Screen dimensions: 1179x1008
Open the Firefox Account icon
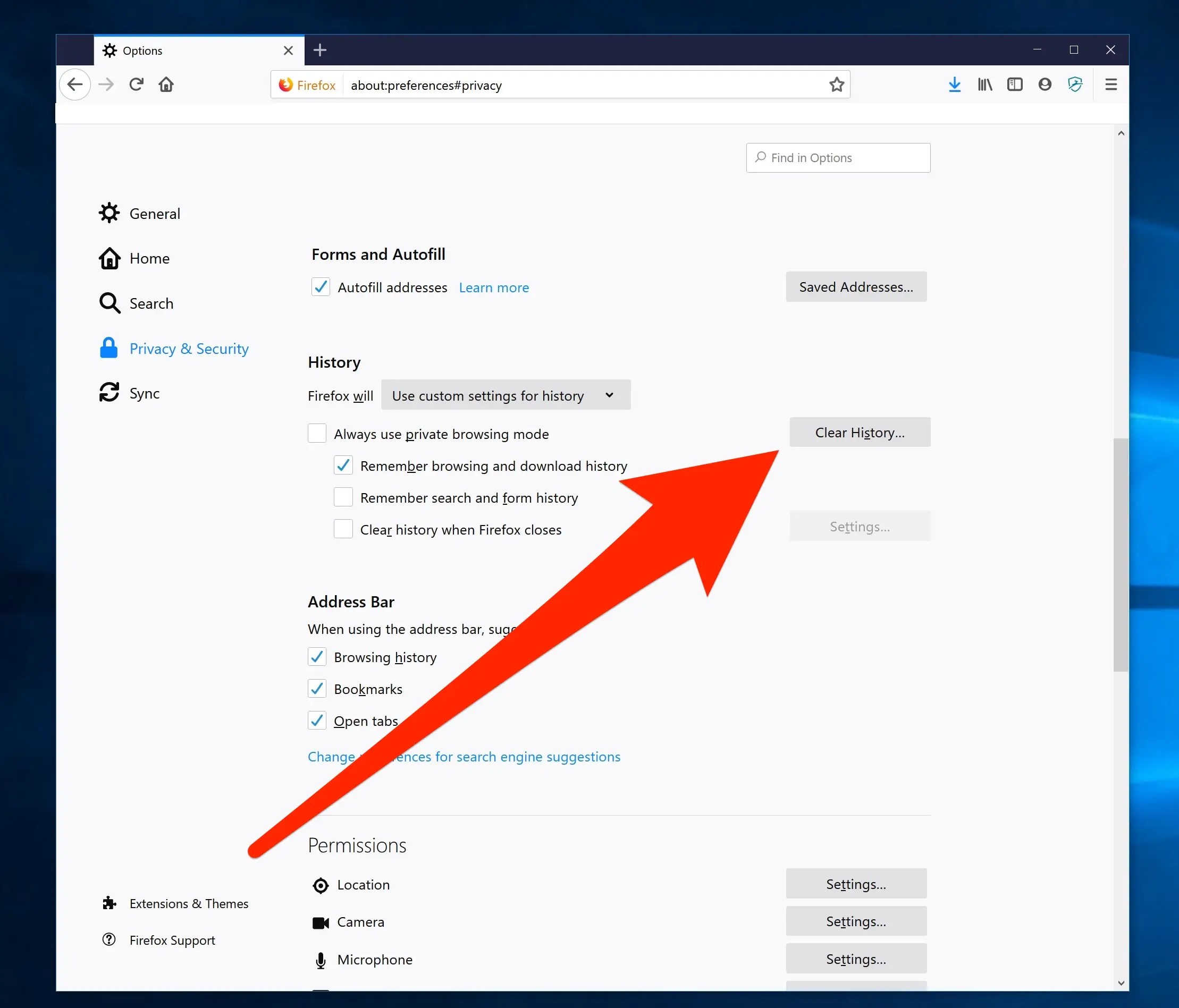click(x=1045, y=84)
